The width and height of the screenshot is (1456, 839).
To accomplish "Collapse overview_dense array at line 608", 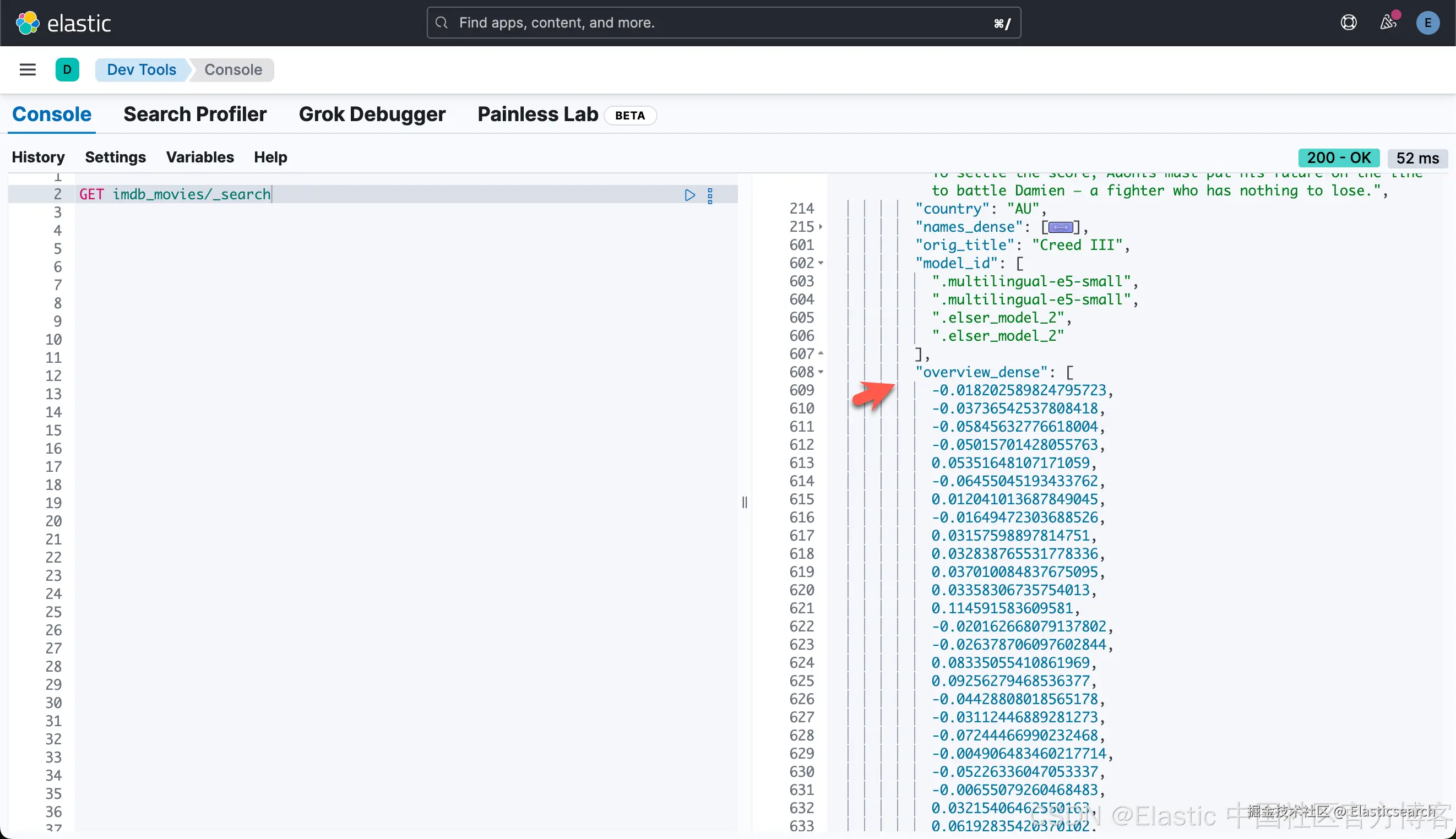I will 821,372.
